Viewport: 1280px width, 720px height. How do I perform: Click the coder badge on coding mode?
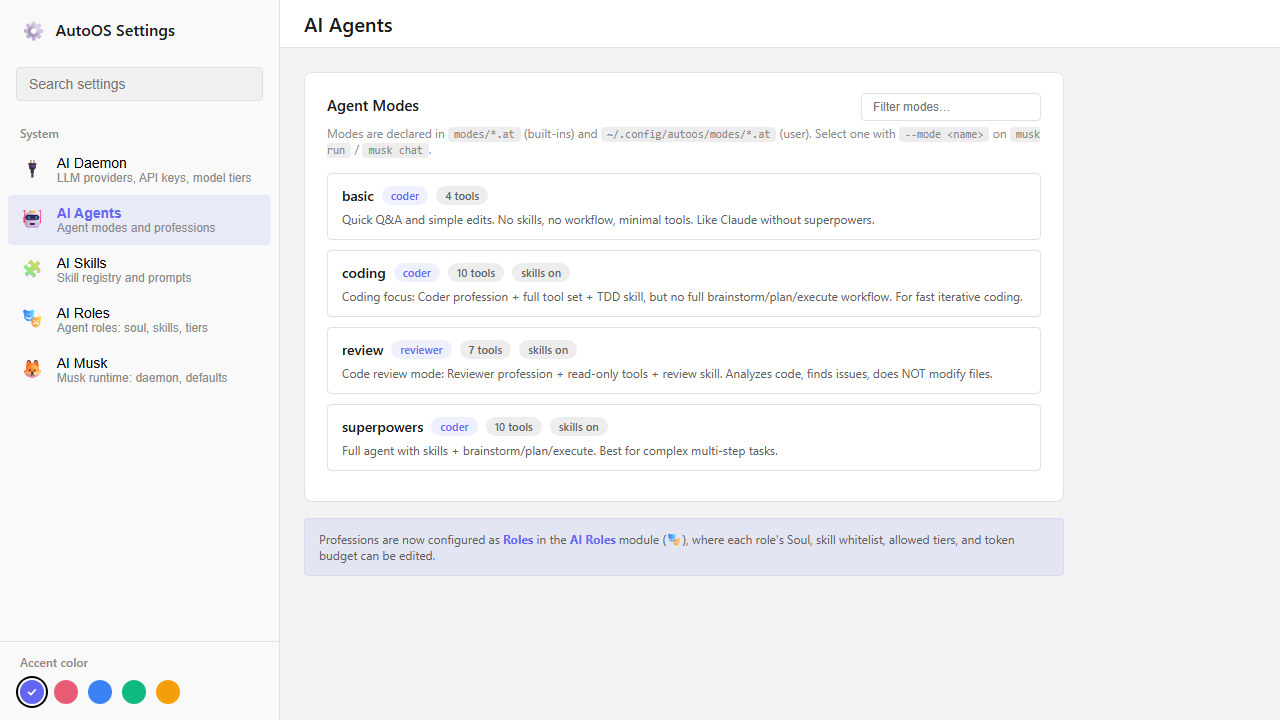pos(417,273)
